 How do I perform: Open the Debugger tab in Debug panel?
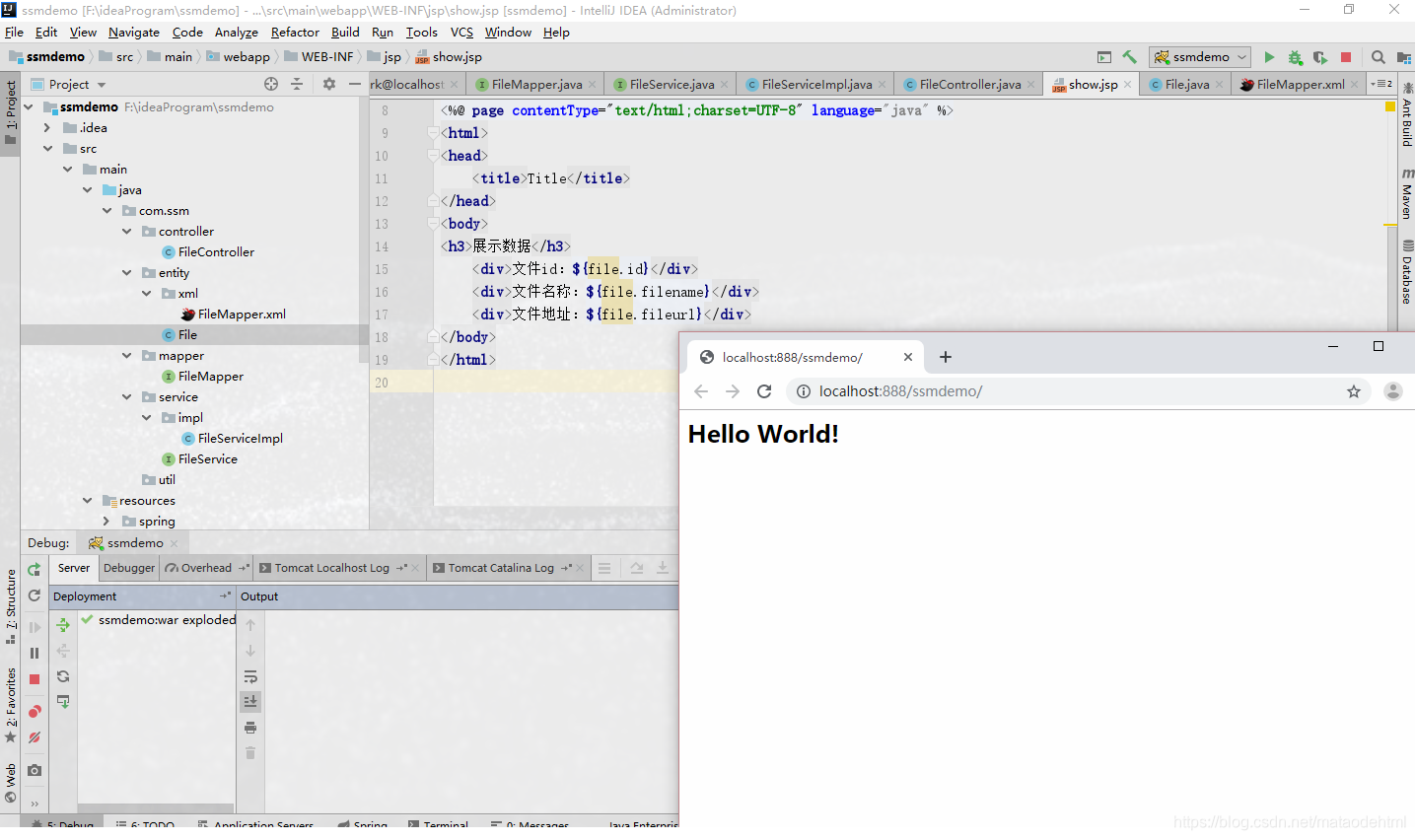pyautogui.click(x=129, y=568)
